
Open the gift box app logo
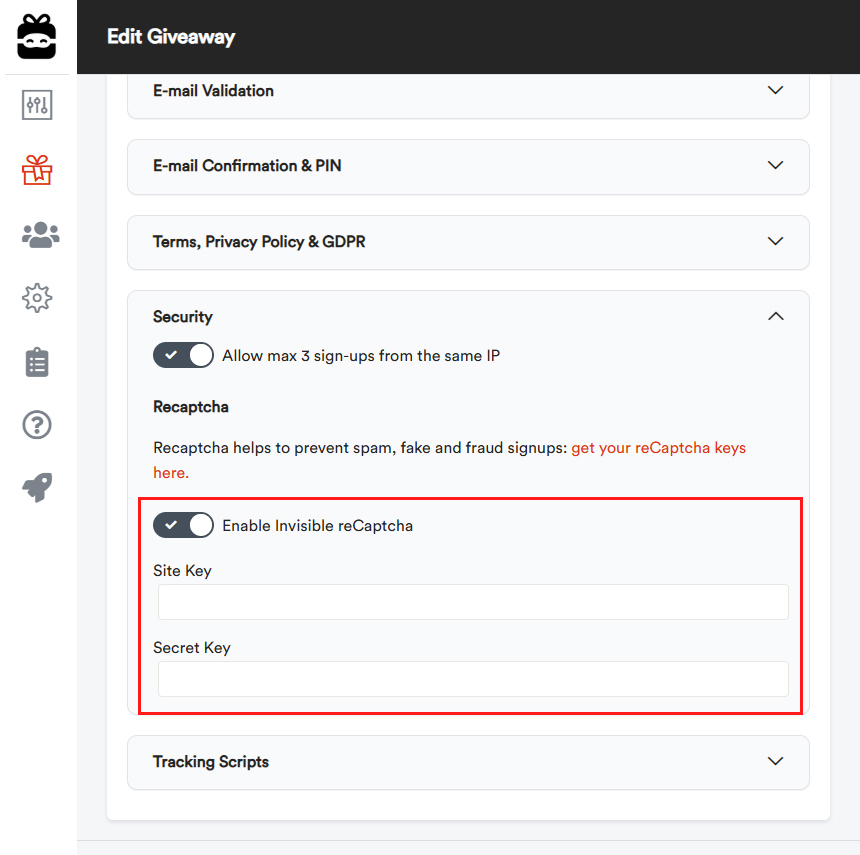click(37, 36)
